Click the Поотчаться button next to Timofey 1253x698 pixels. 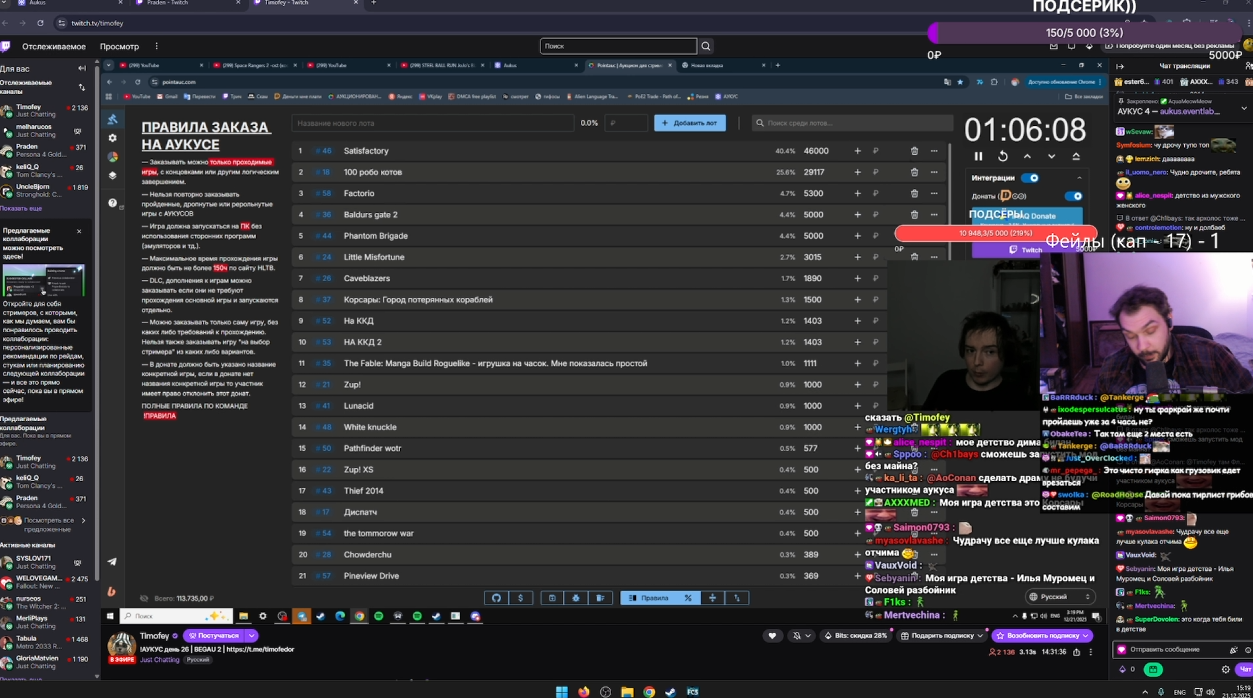click(x=214, y=636)
